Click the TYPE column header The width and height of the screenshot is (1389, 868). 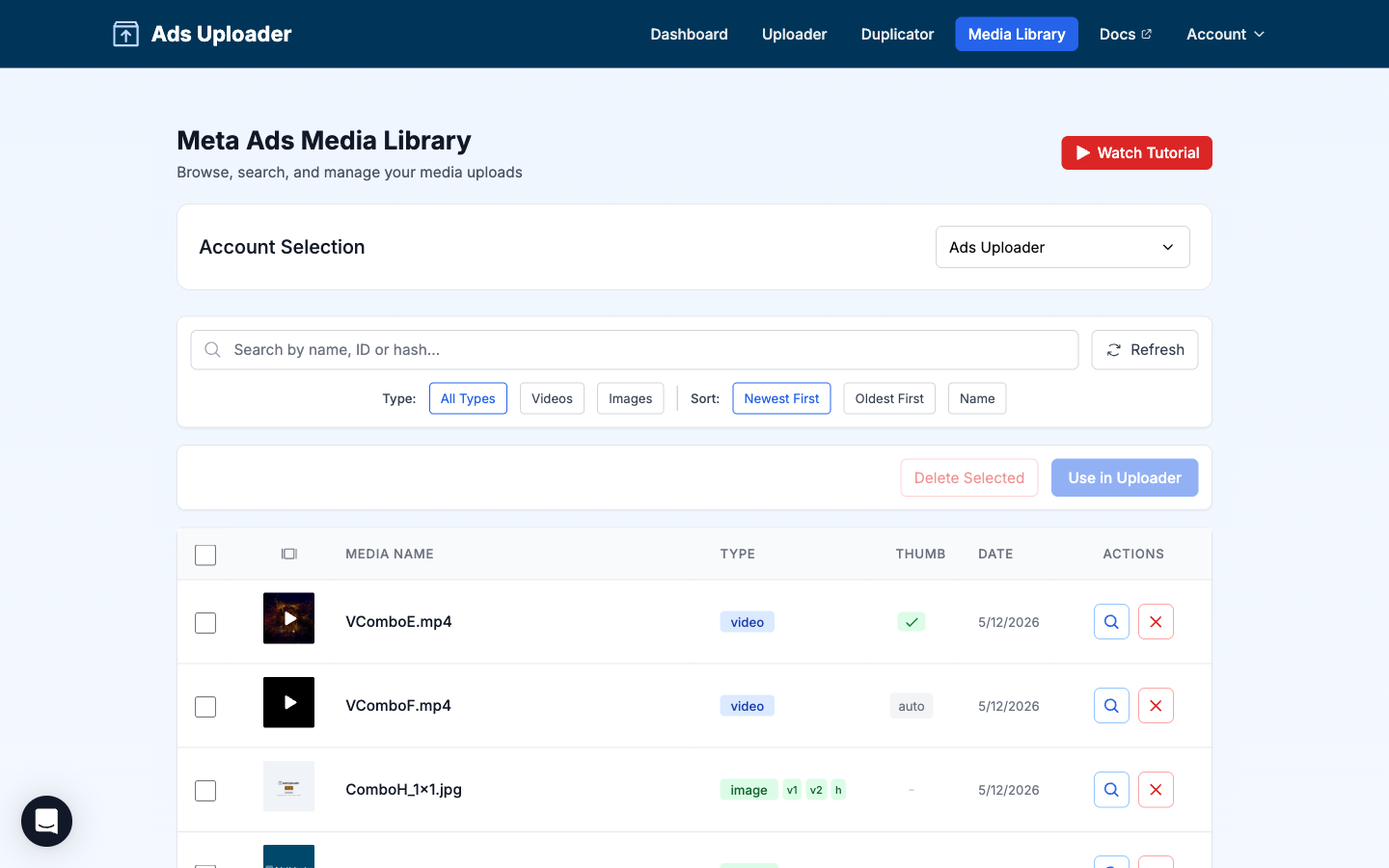tap(738, 554)
